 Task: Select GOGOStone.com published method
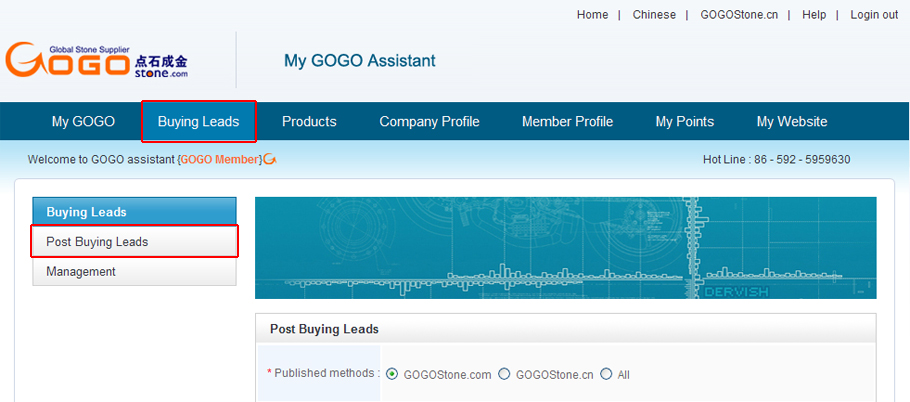[392, 374]
